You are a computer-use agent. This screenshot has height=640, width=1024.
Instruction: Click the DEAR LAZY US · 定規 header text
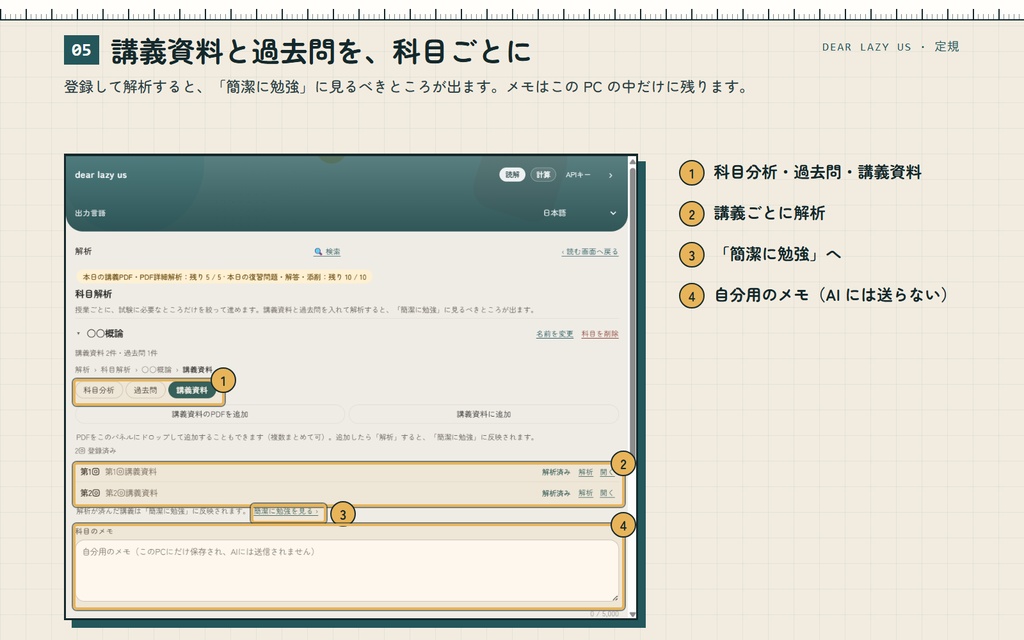click(x=890, y=47)
